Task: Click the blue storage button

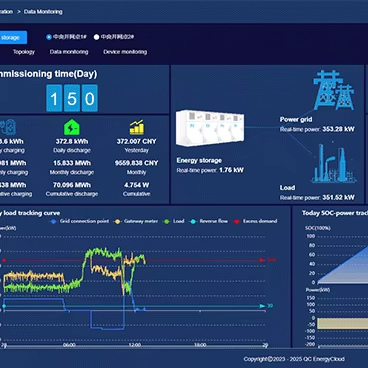Action: coord(13,38)
